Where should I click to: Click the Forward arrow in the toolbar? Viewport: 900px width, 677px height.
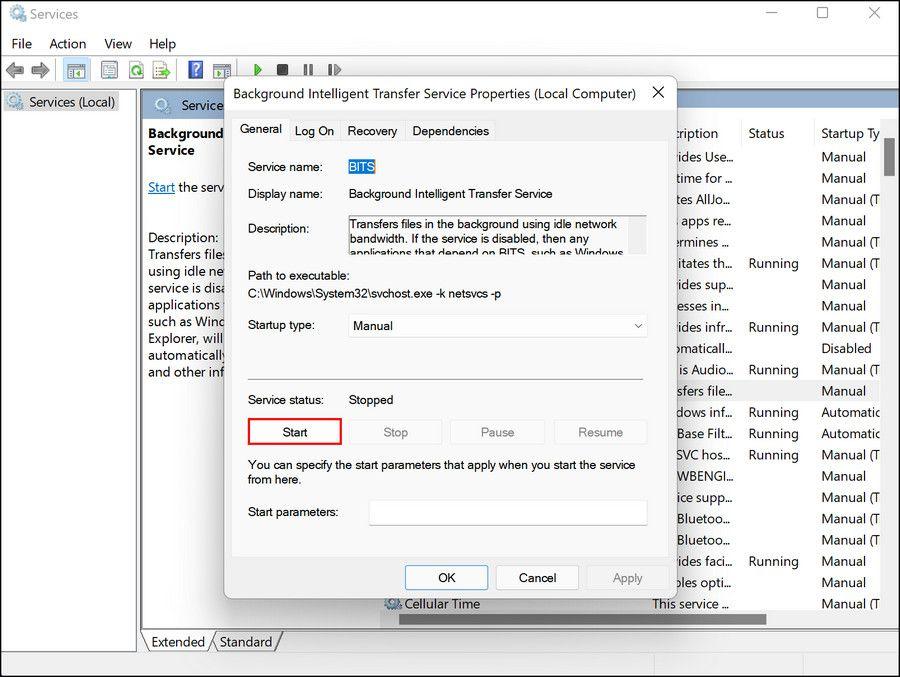click(40, 70)
